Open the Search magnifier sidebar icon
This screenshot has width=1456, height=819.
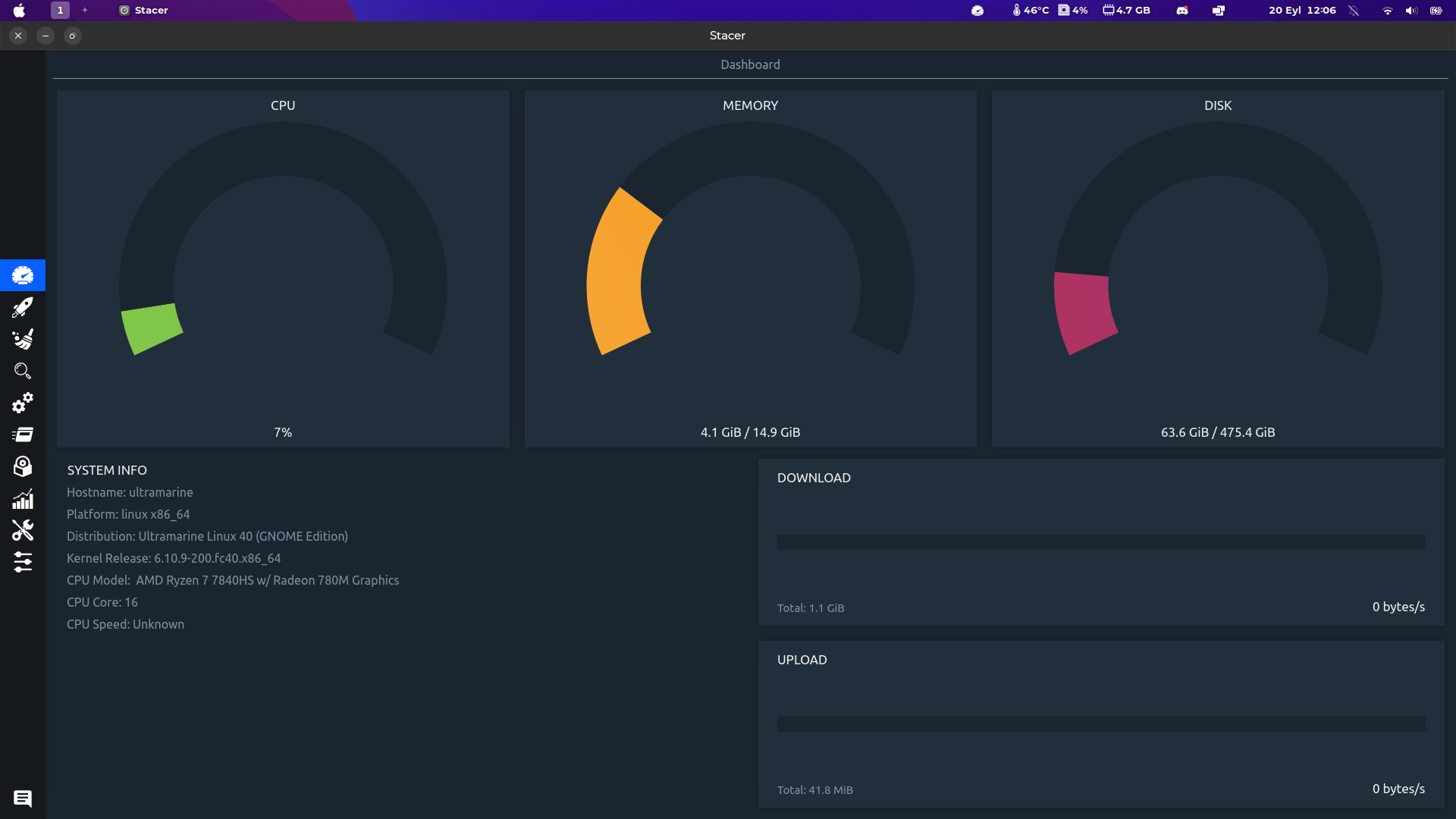[23, 371]
